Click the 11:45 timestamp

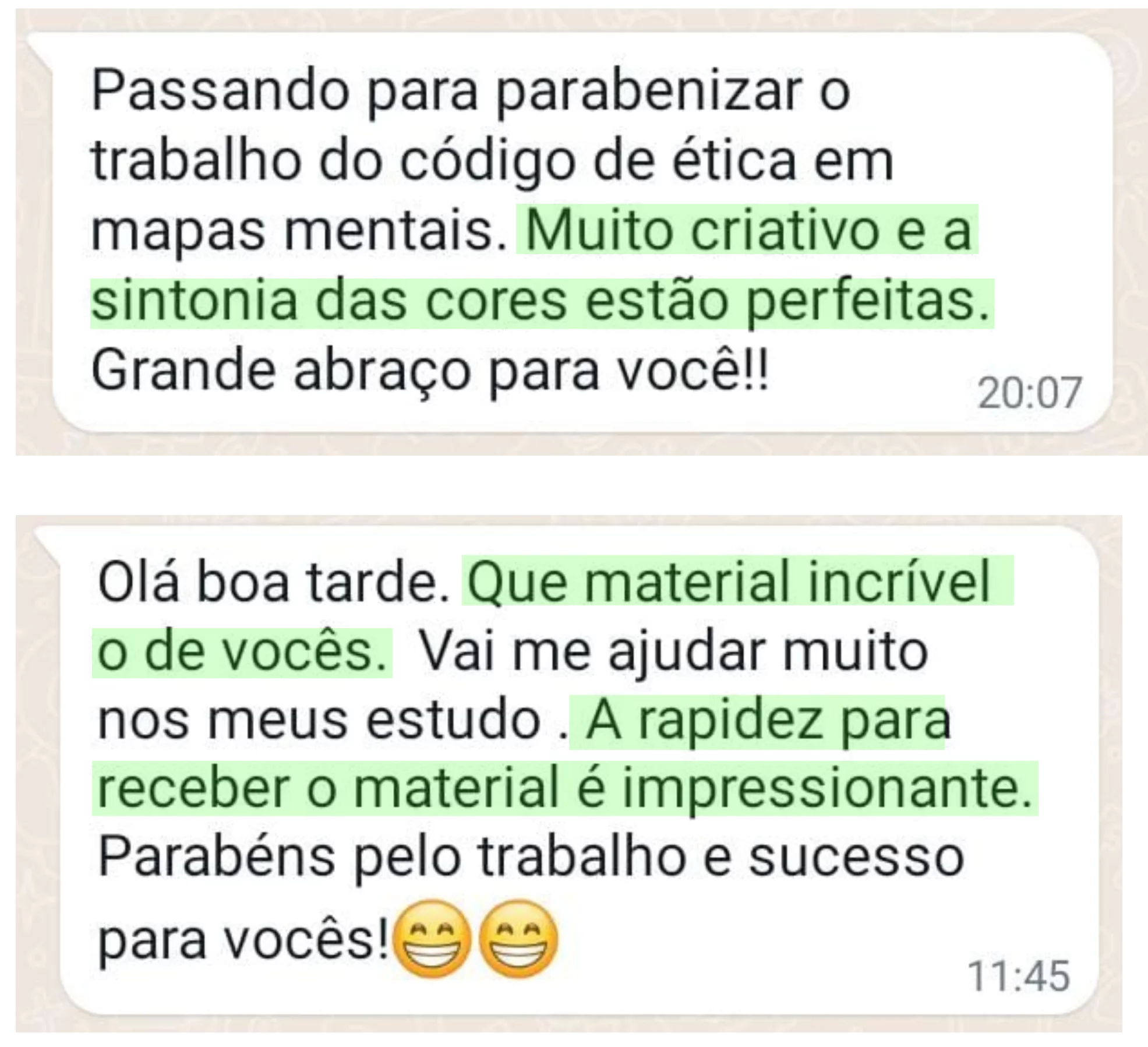pos(1019,976)
